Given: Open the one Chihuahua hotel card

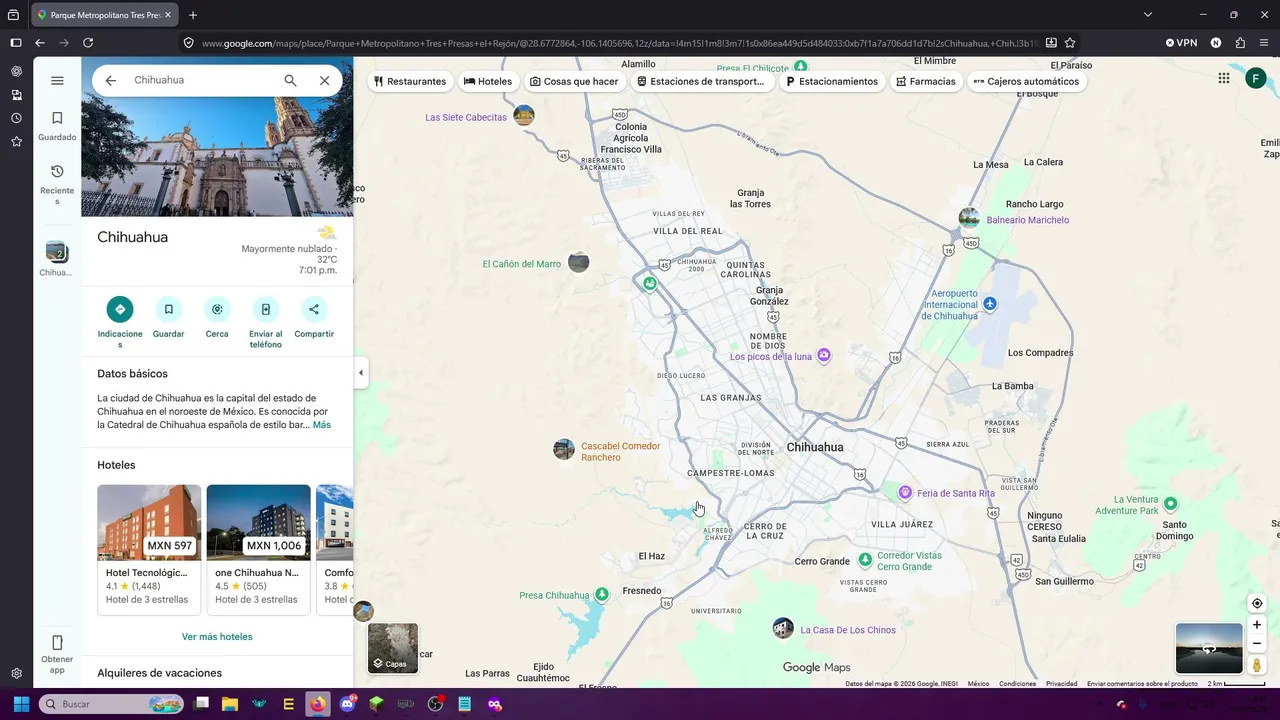Looking at the screenshot, I should 258,549.
